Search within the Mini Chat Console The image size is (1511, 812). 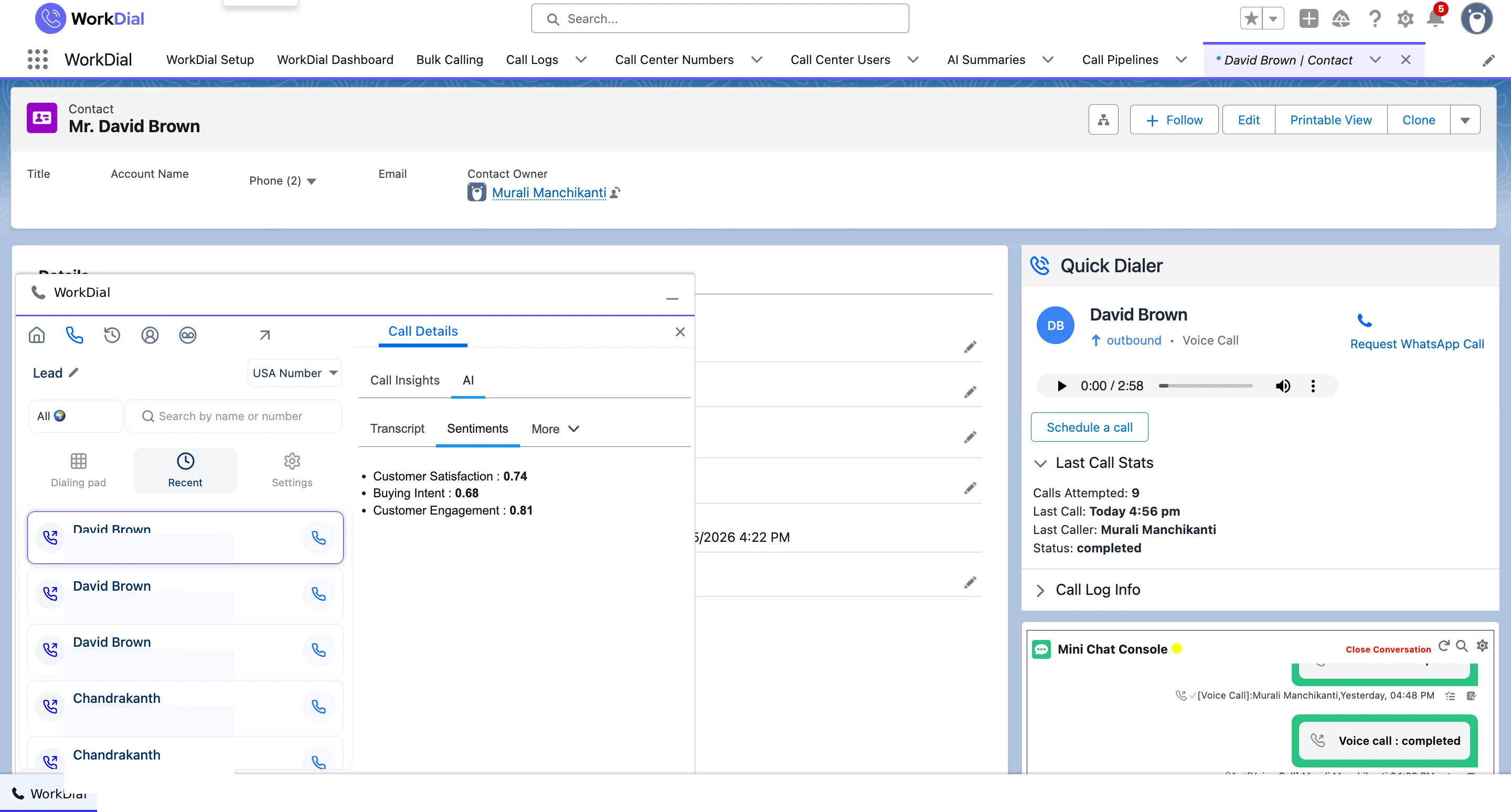[1462, 646]
